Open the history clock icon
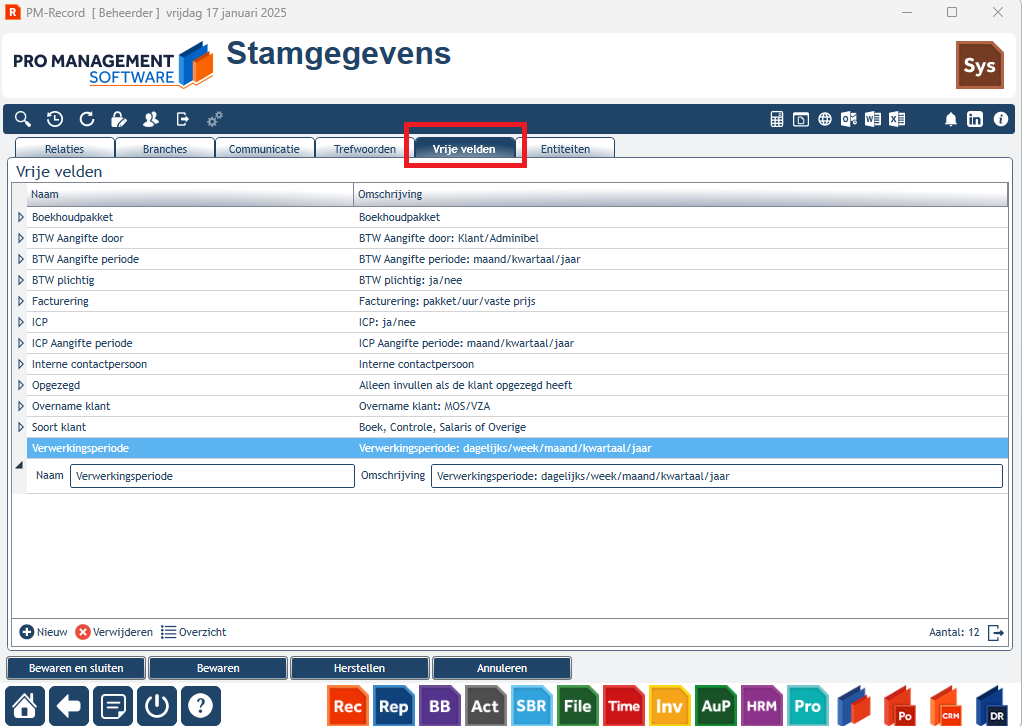This screenshot has width=1022, height=726. (x=55, y=119)
